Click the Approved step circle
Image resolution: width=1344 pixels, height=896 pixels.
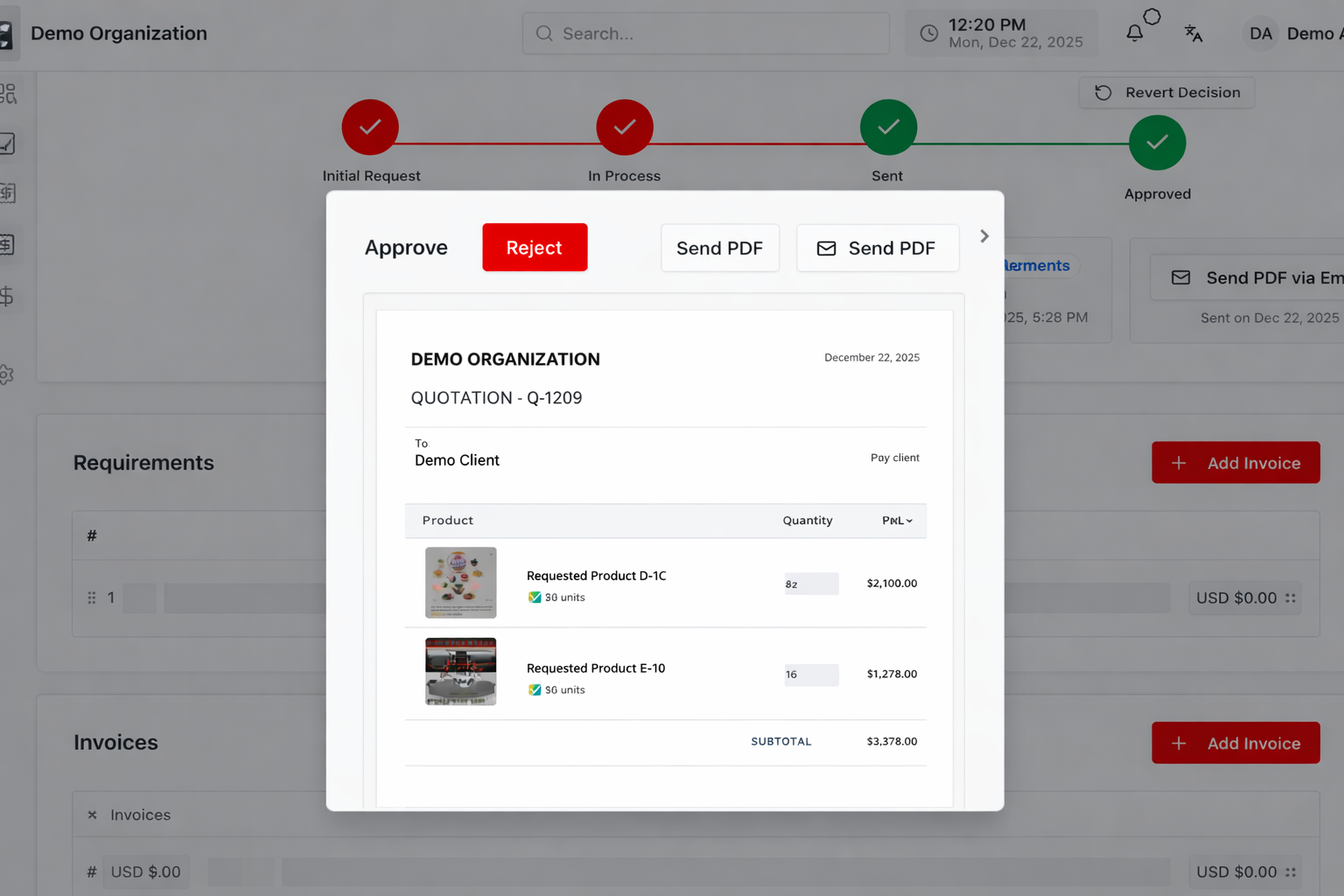coord(1157,143)
